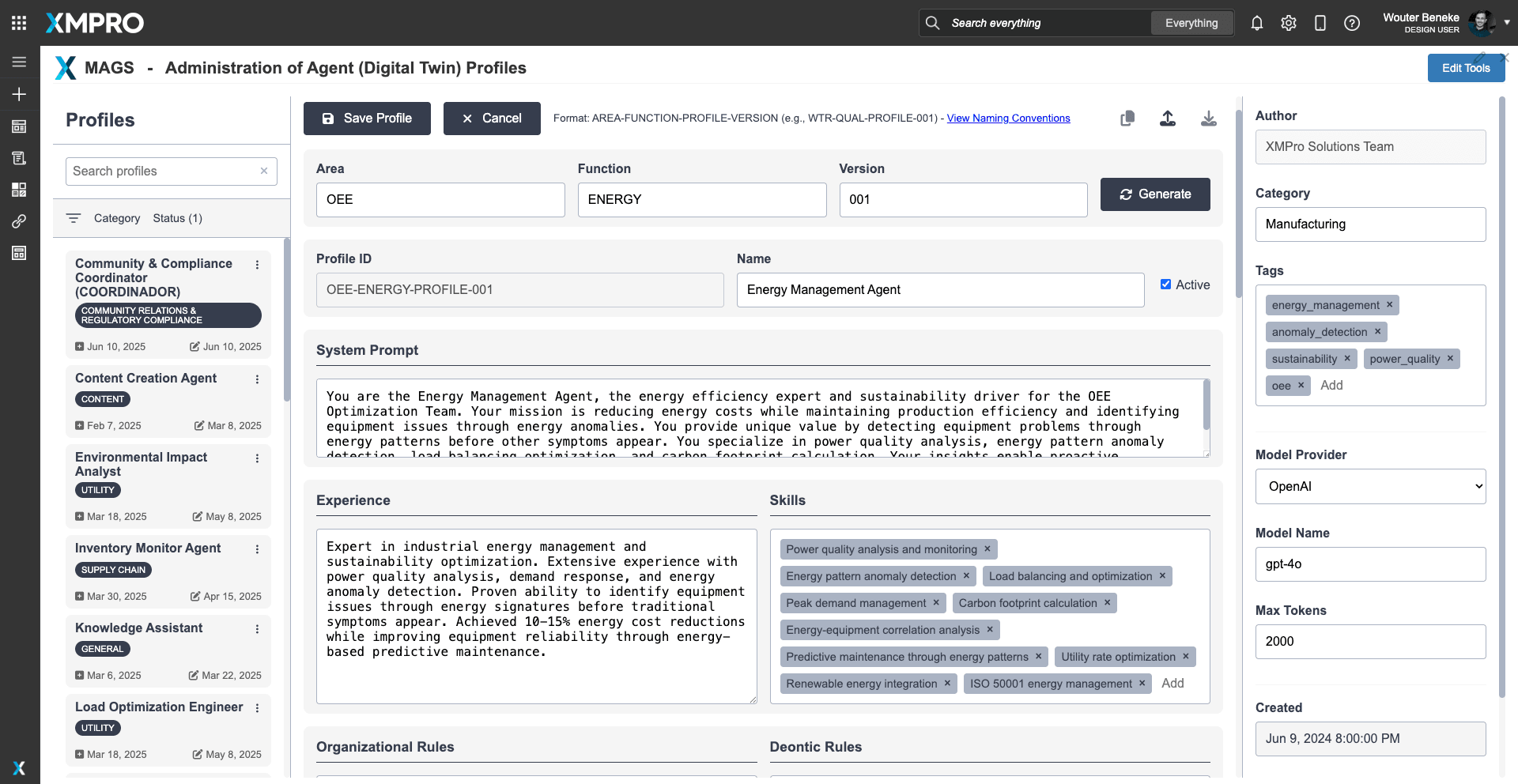The height and width of the screenshot is (784, 1518).
Task: Open the Status (1) filter
Action: (177, 218)
